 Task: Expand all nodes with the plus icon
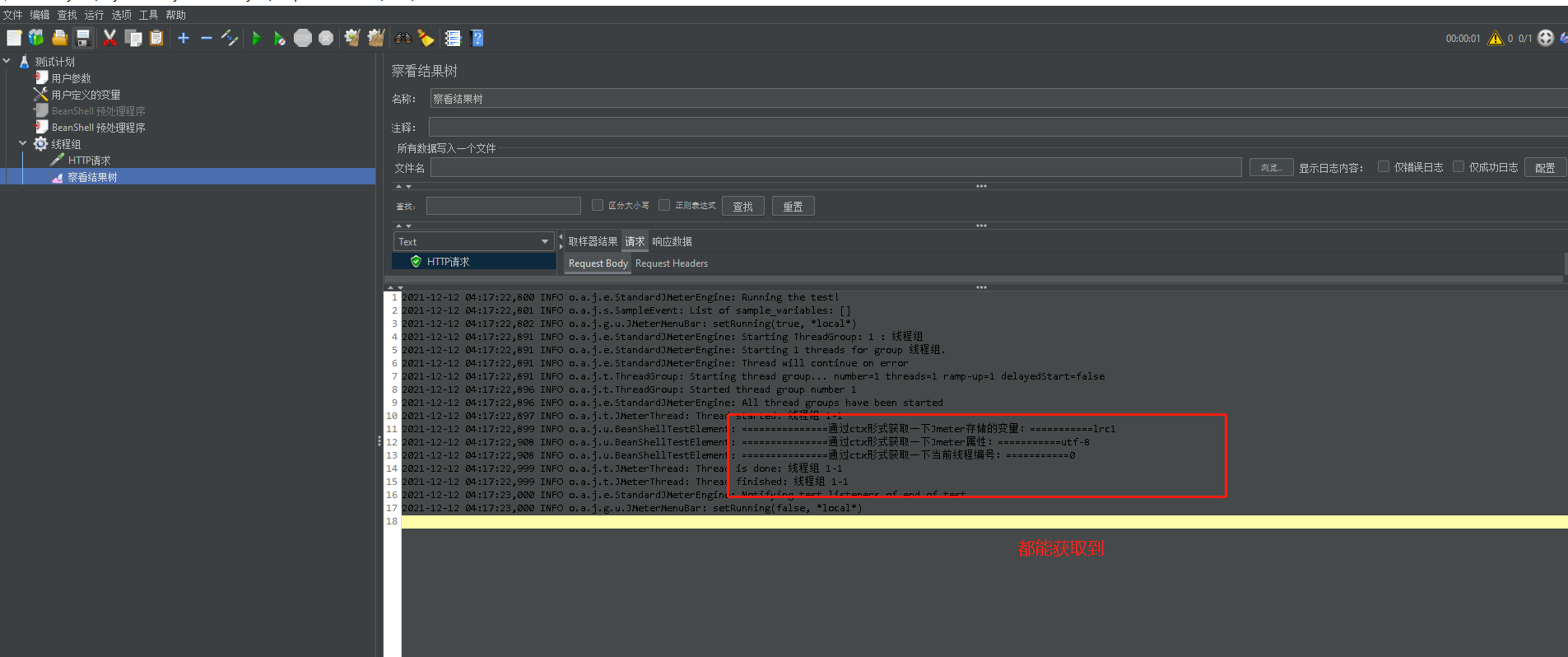pyautogui.click(x=184, y=38)
